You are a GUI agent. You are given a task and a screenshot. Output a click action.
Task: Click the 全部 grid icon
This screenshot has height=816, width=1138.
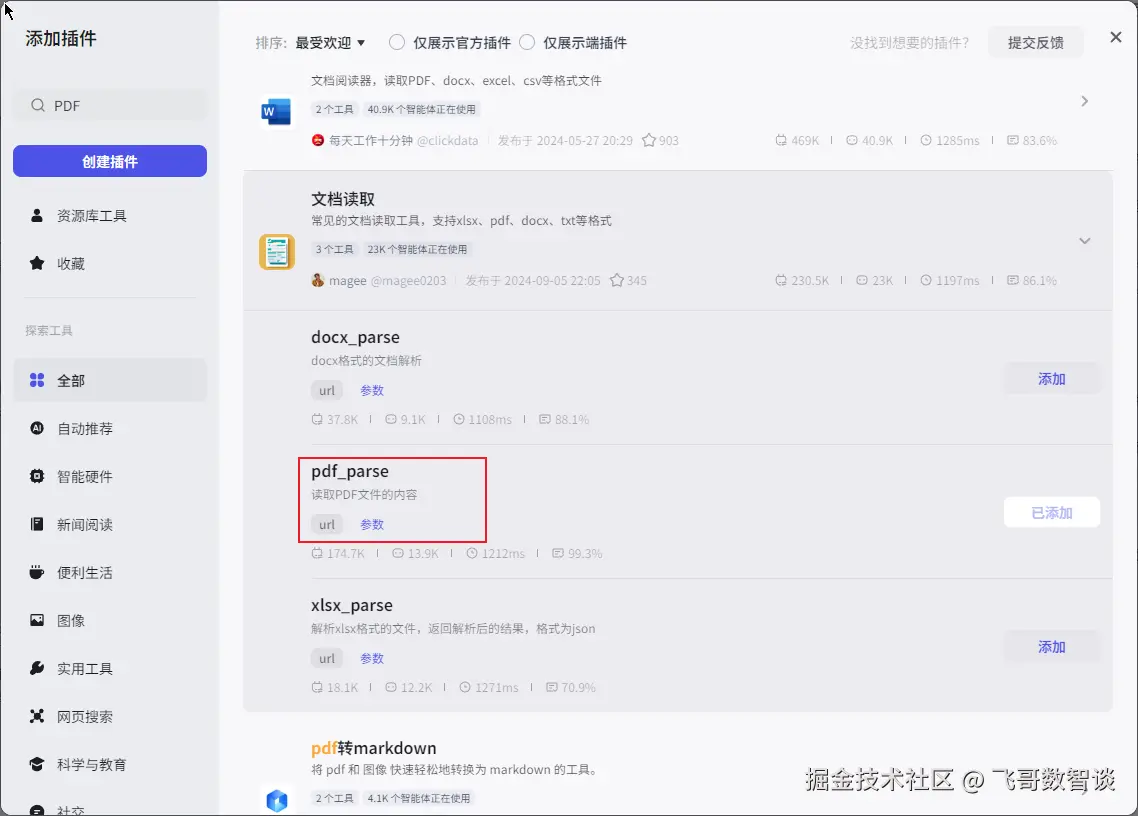coord(37,380)
